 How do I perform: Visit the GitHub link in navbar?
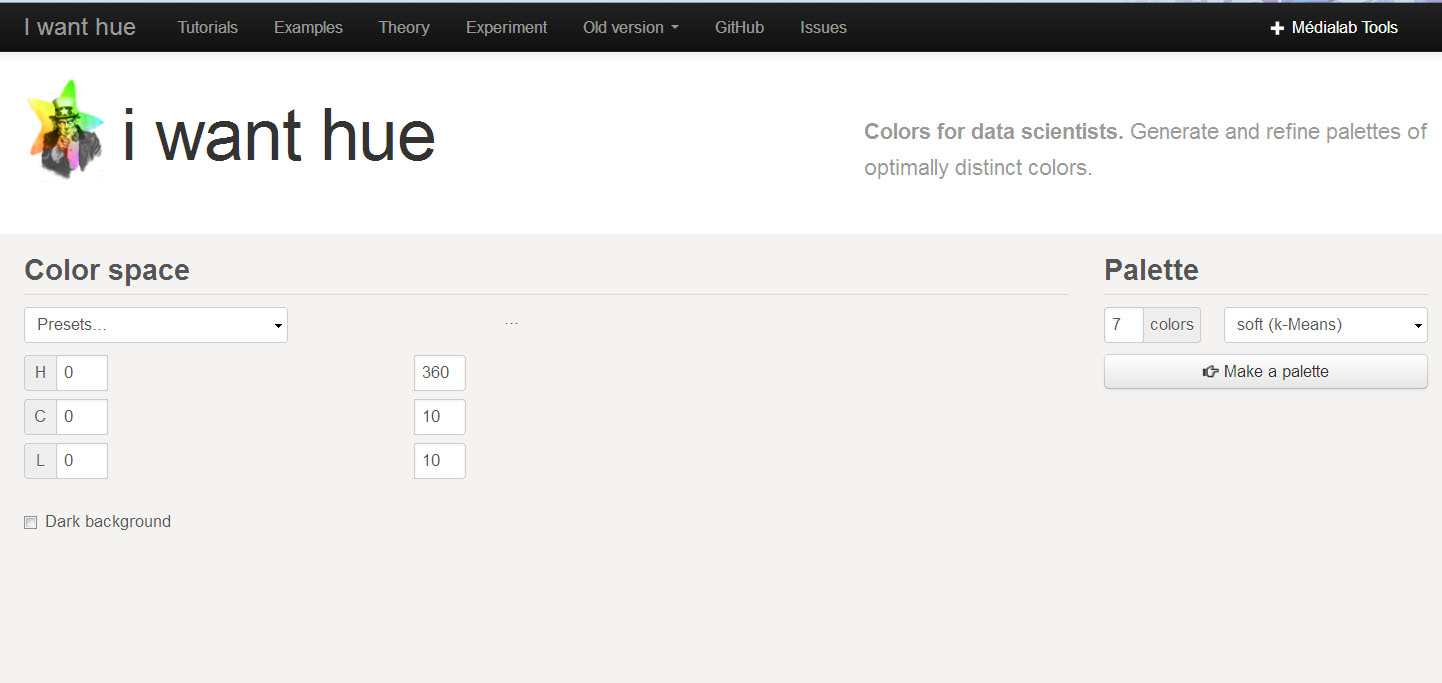(740, 28)
